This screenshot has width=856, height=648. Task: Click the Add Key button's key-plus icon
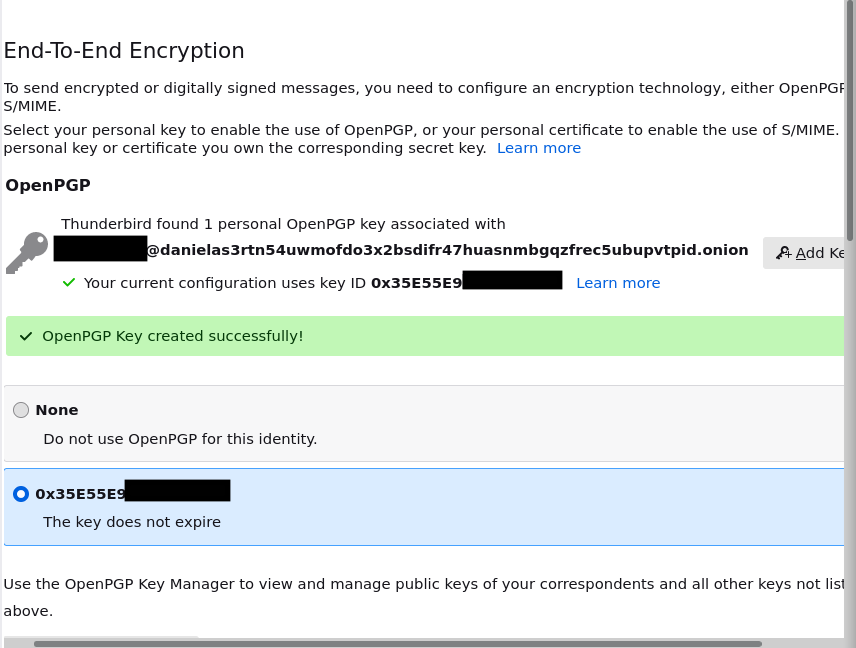click(x=783, y=253)
